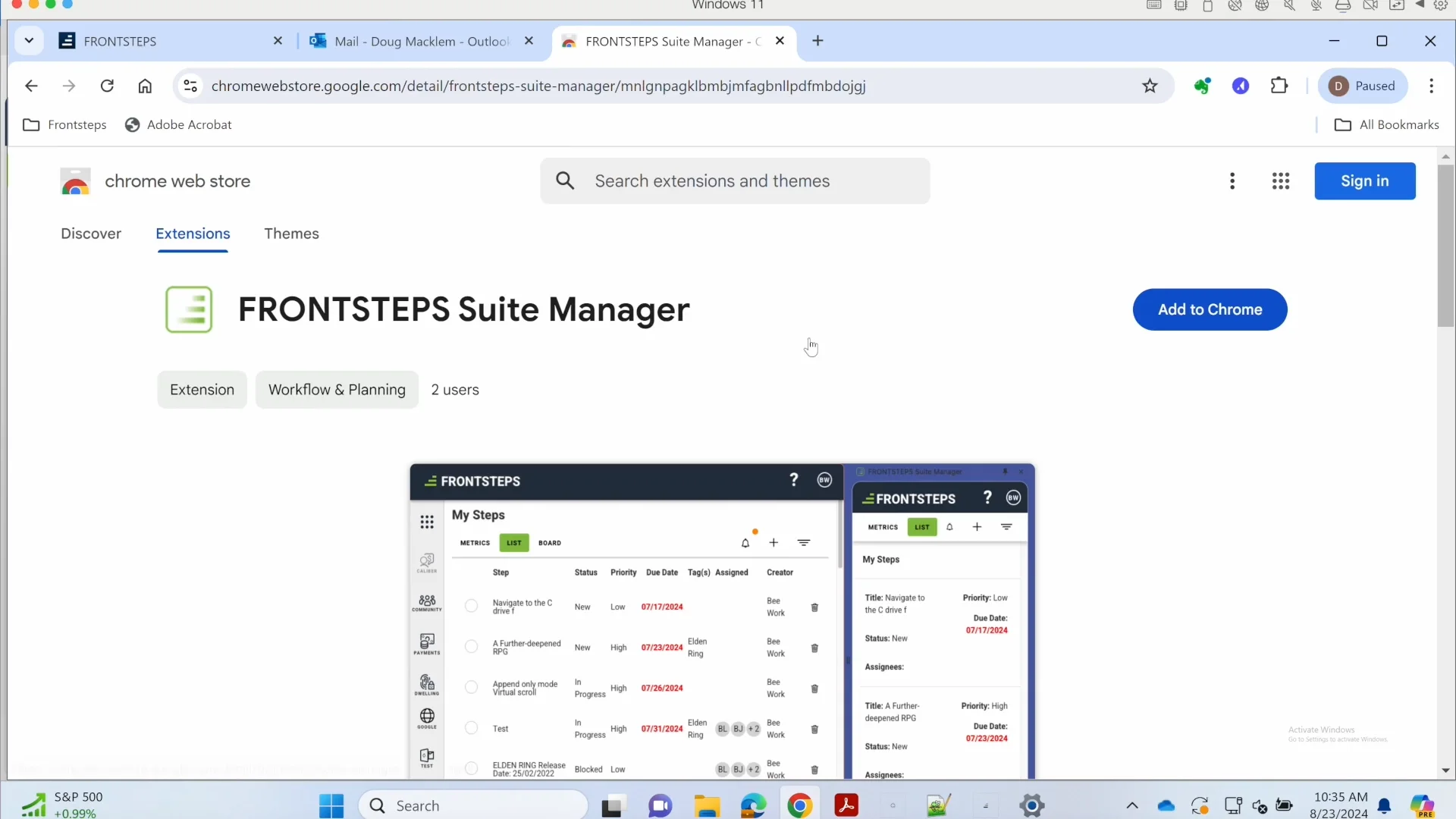Click the bookmark star icon in address bar
The image size is (1456, 819).
tap(1150, 86)
